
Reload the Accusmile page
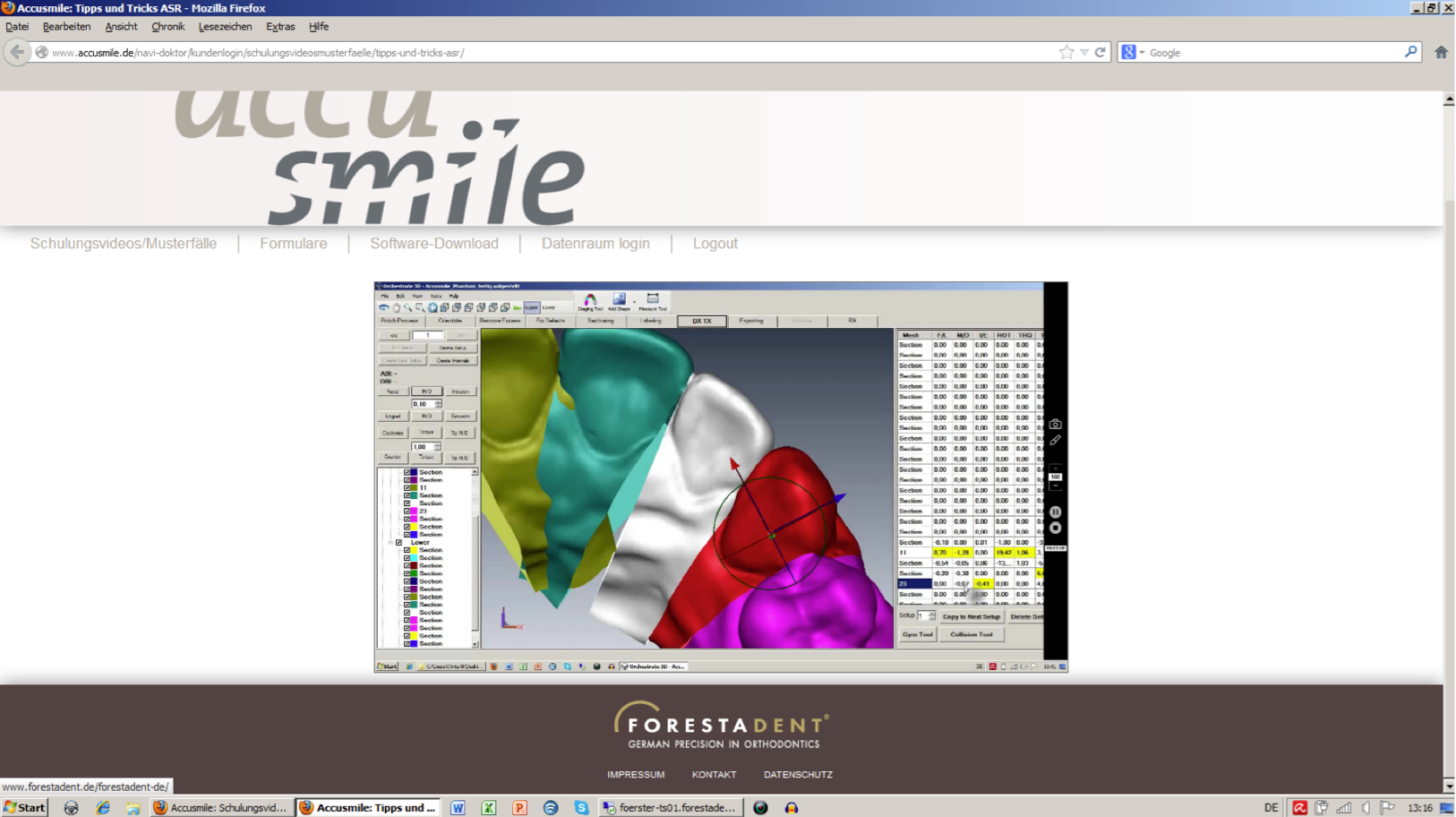1101,52
